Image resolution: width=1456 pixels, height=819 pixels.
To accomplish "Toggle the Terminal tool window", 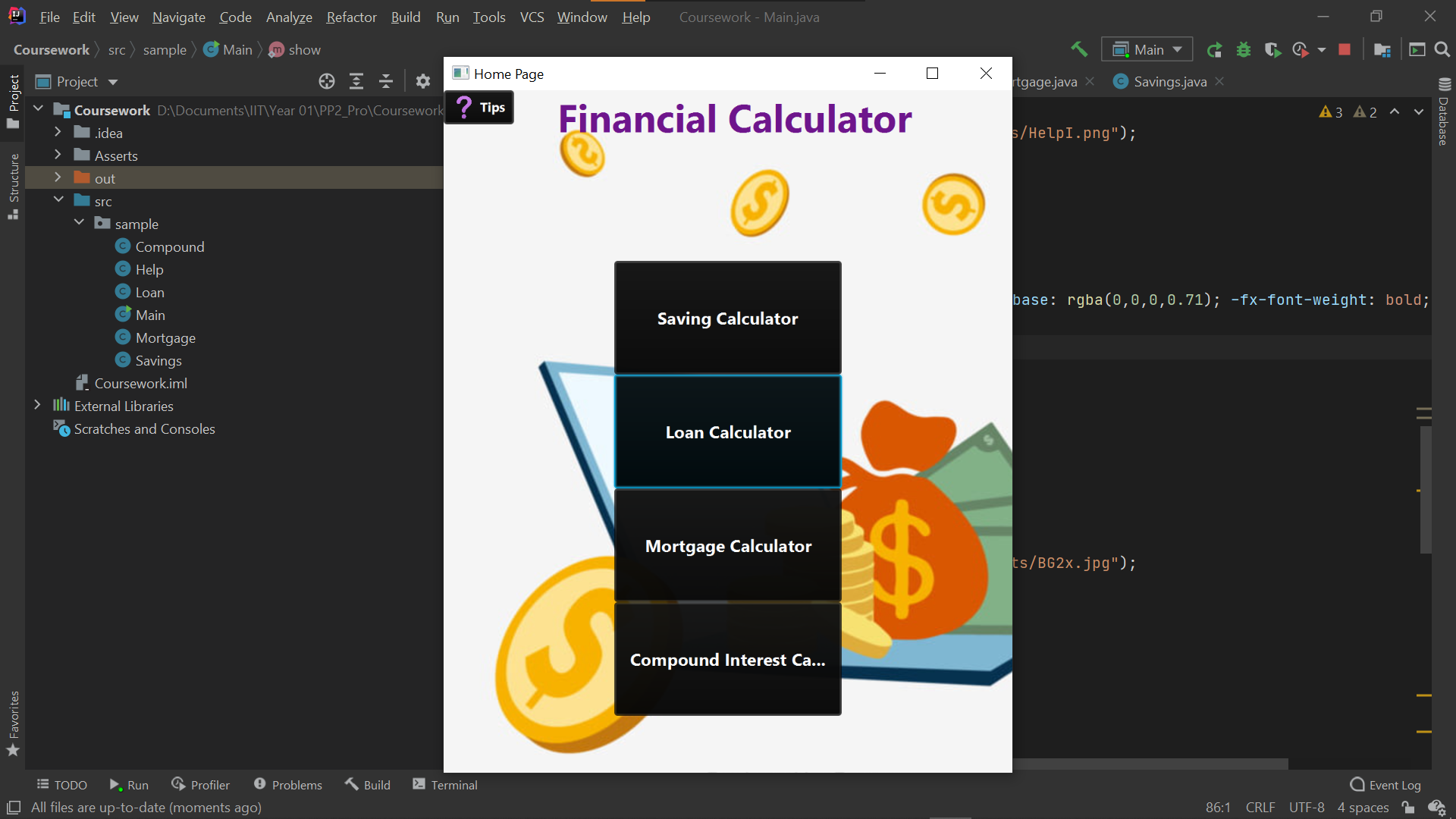I will (x=445, y=785).
